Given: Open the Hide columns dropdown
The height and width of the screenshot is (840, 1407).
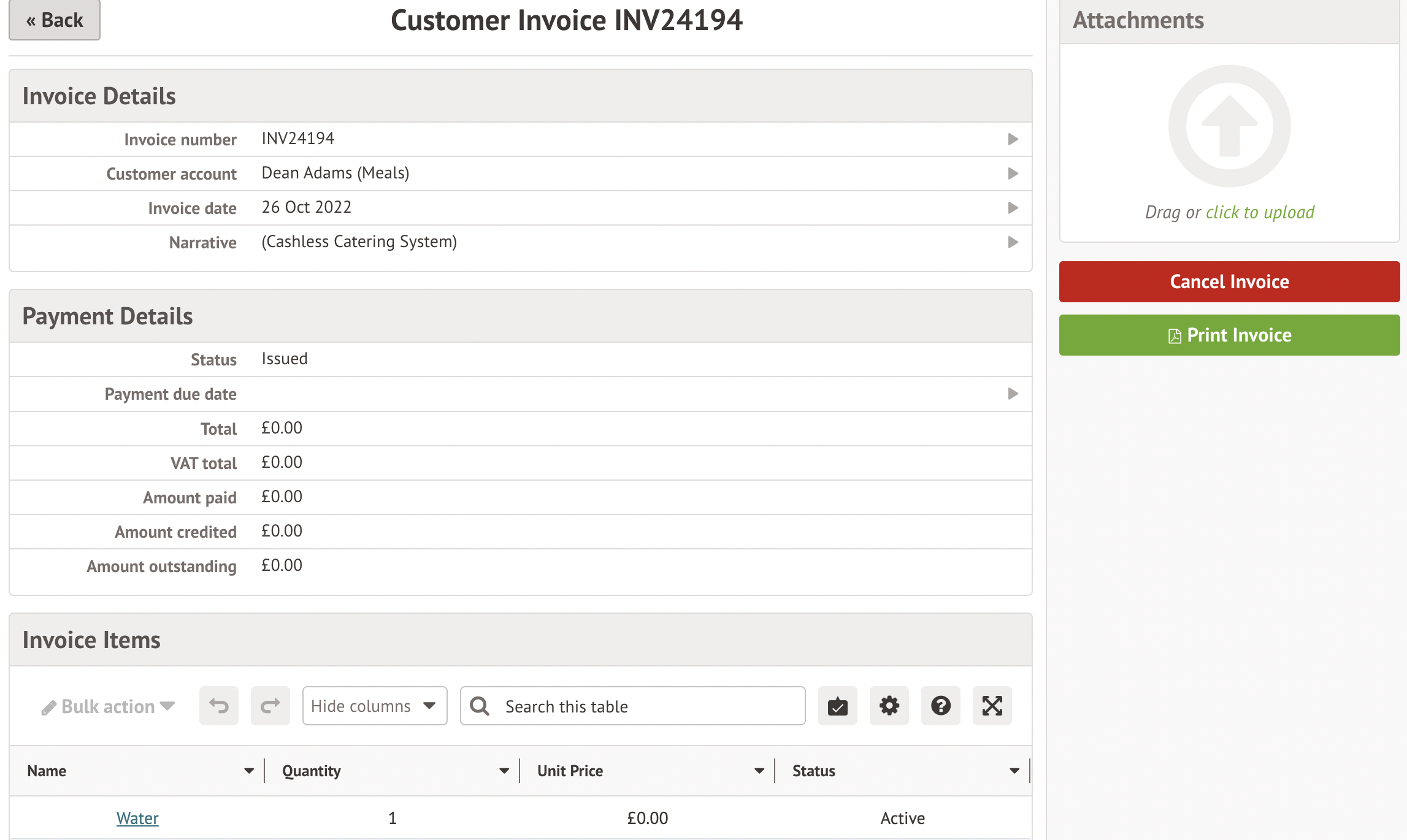Looking at the screenshot, I should pos(374,706).
